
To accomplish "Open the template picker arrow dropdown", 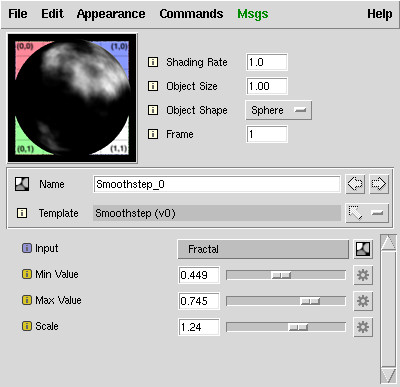I will pos(367,213).
